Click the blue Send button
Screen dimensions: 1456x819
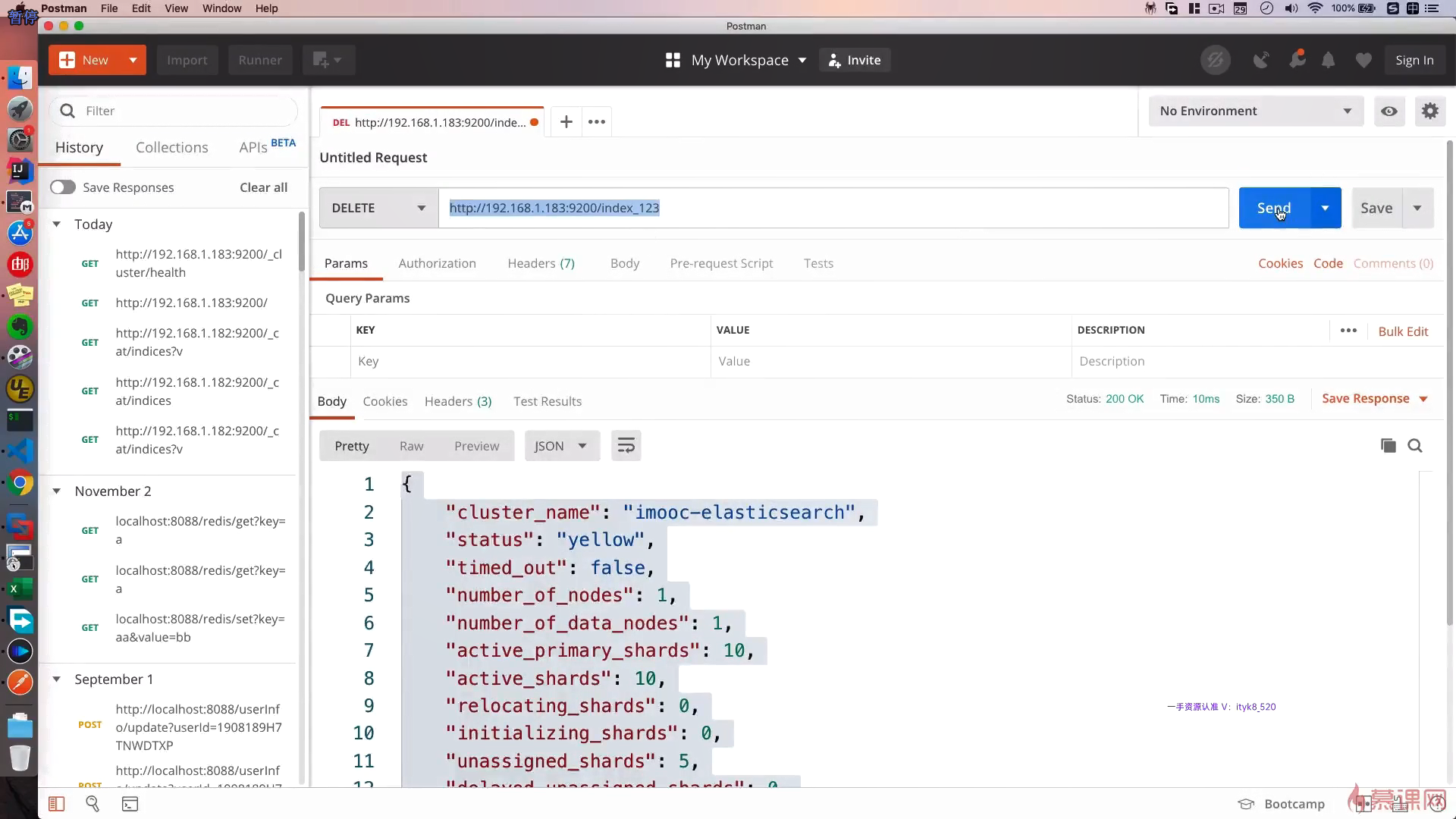(x=1274, y=208)
